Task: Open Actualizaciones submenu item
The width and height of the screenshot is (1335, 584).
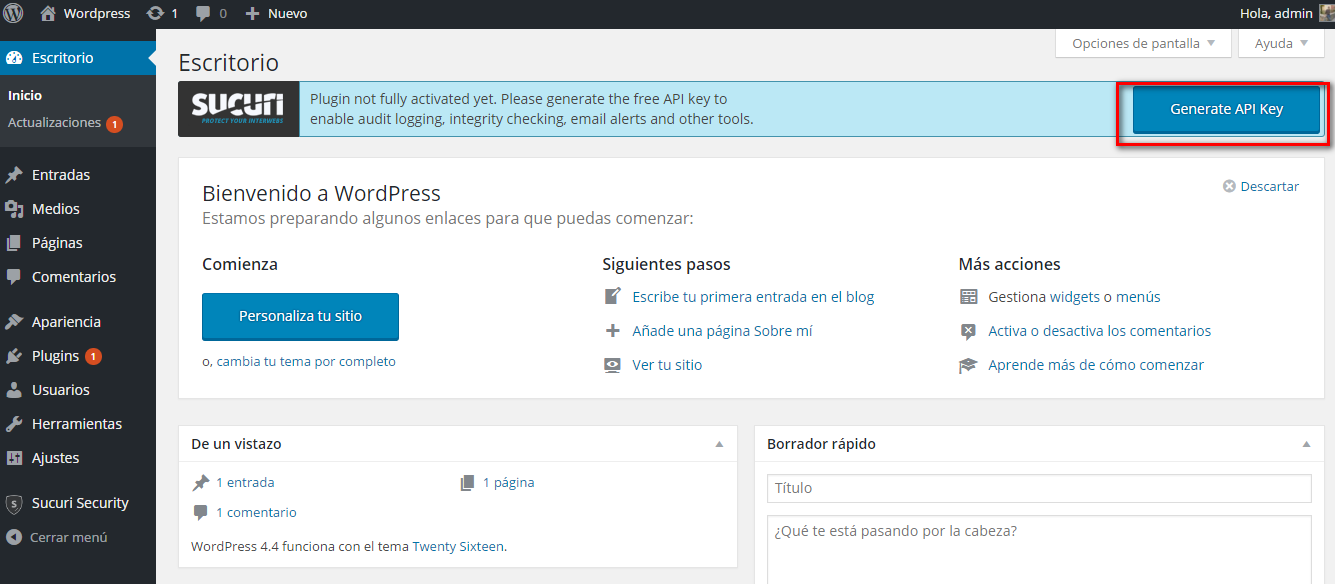Action: click(x=54, y=123)
